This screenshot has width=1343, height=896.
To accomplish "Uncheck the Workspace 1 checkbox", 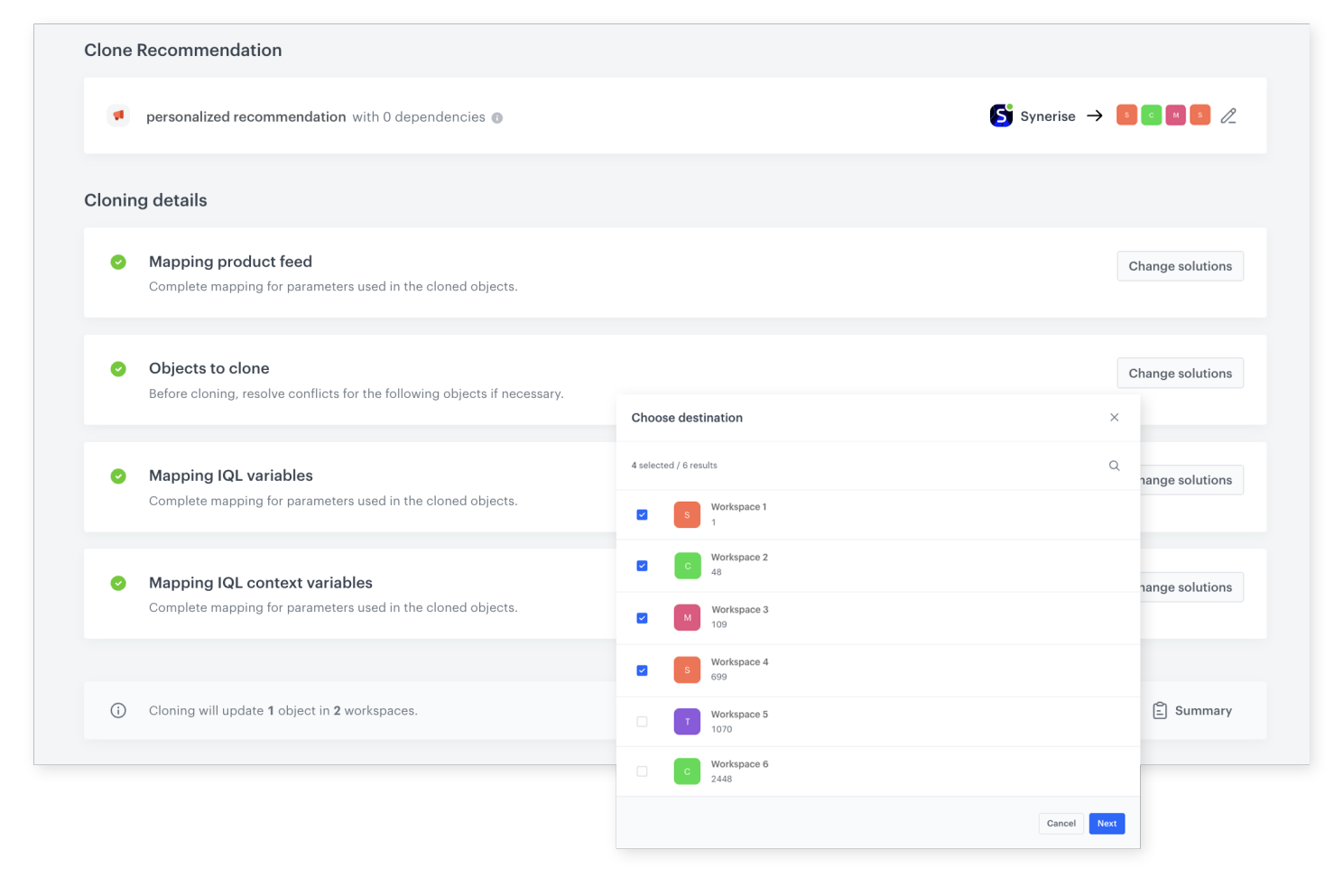I will [x=642, y=515].
